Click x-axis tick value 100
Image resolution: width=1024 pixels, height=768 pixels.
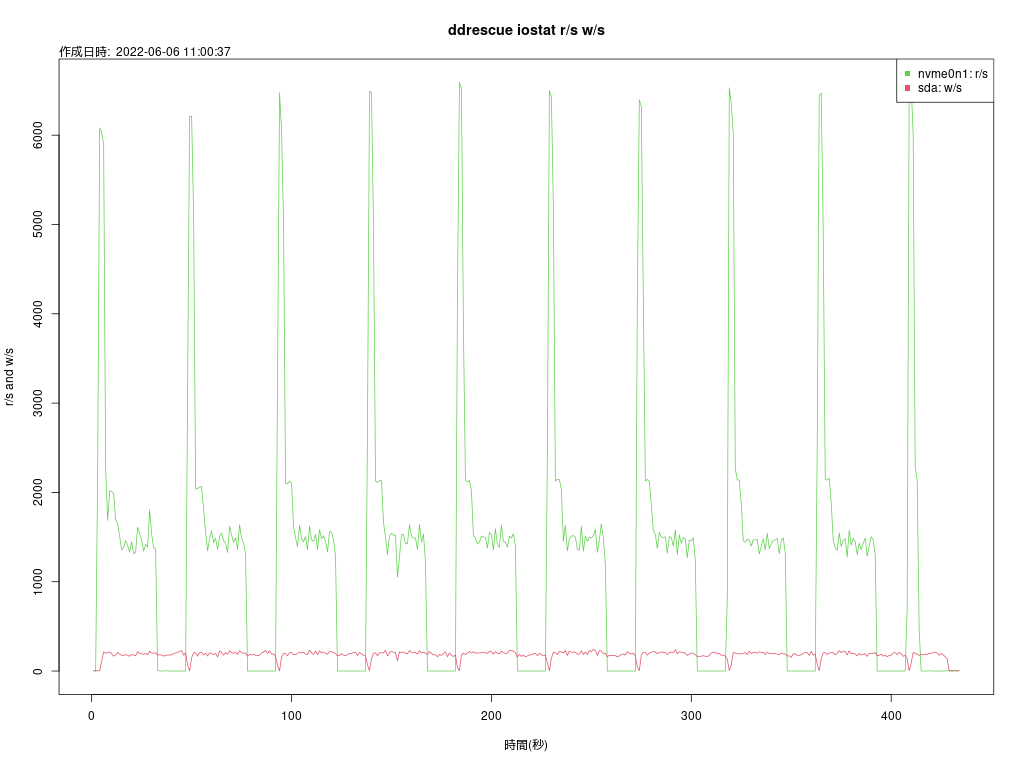[291, 716]
